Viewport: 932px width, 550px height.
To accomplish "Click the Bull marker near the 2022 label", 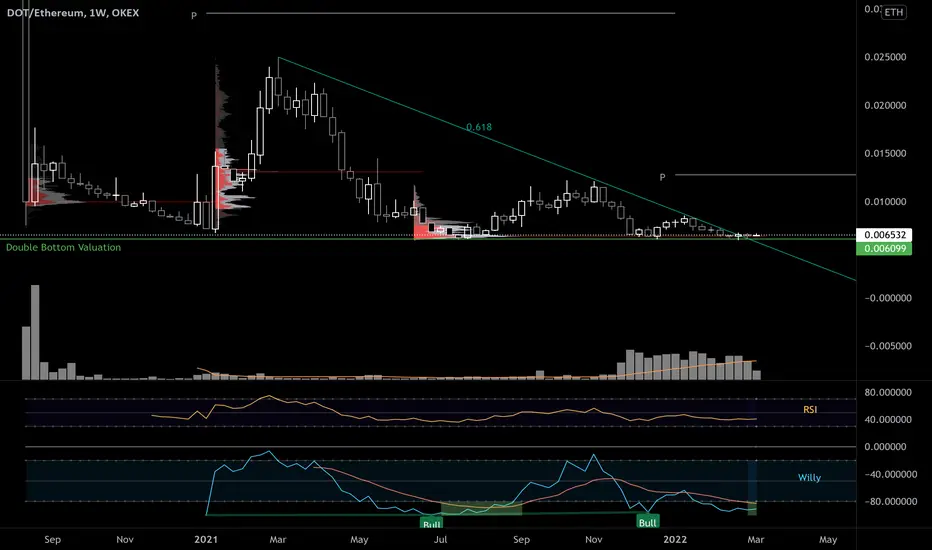I will coord(647,522).
